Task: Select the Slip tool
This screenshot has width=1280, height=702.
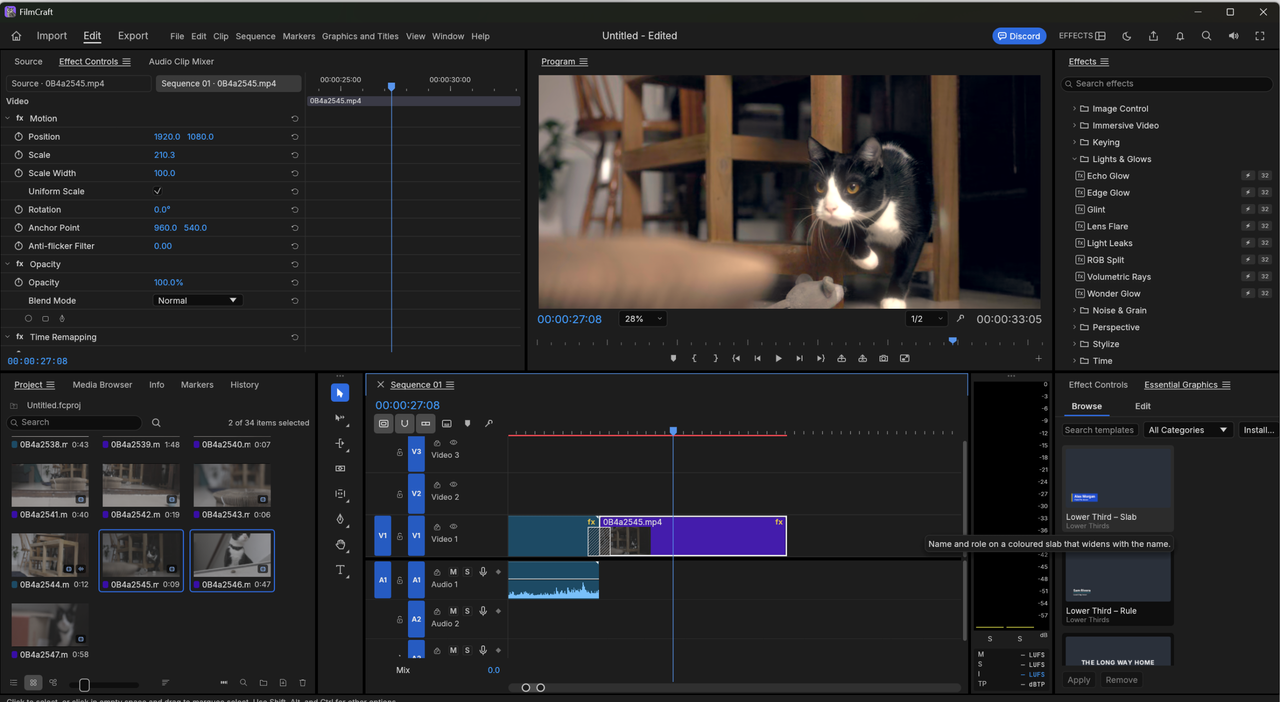Action: coord(340,494)
